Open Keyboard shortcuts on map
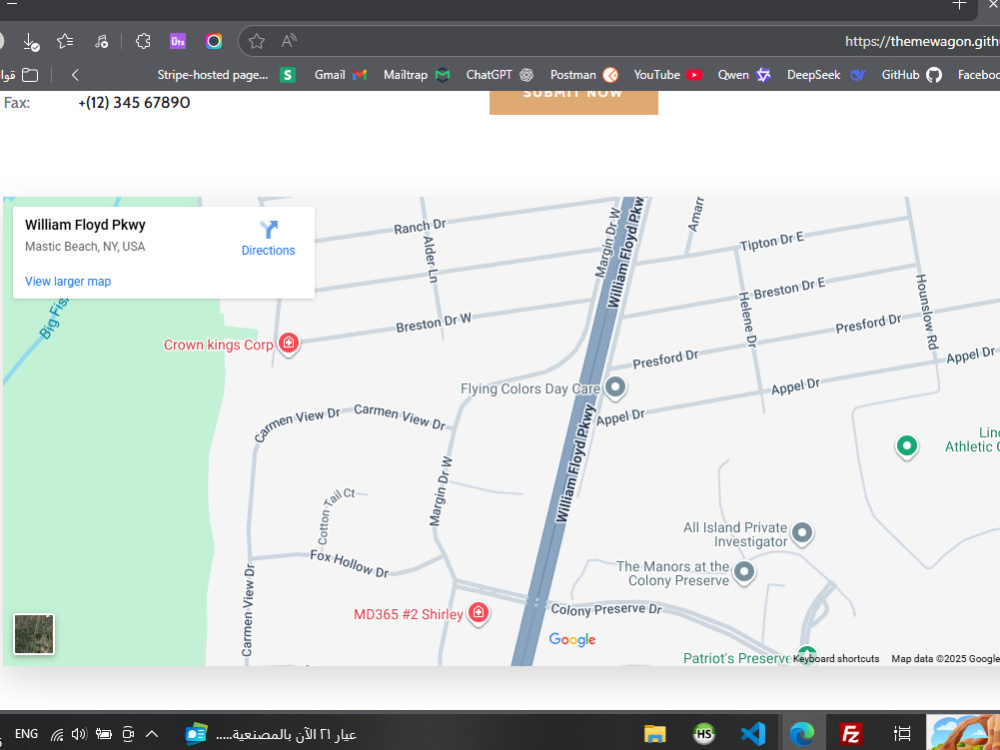This screenshot has width=1000, height=750. pos(836,659)
